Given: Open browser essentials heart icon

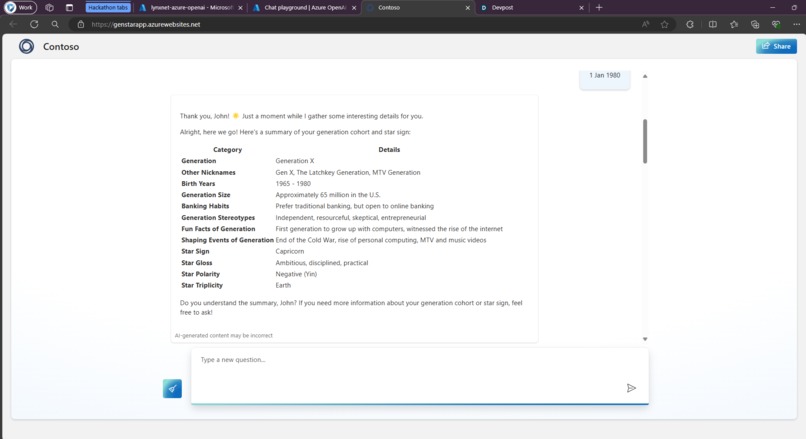Looking at the screenshot, I should 776,24.
